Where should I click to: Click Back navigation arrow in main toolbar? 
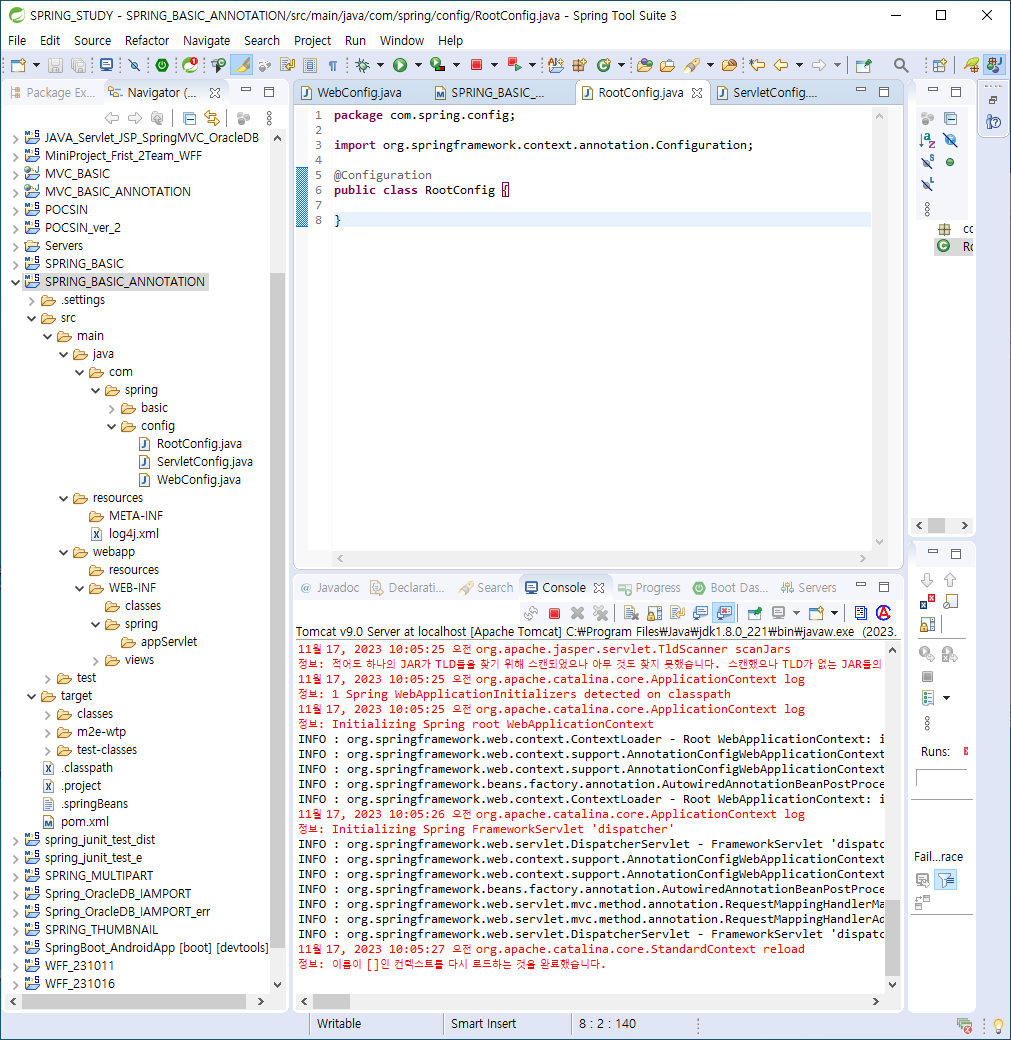point(781,65)
